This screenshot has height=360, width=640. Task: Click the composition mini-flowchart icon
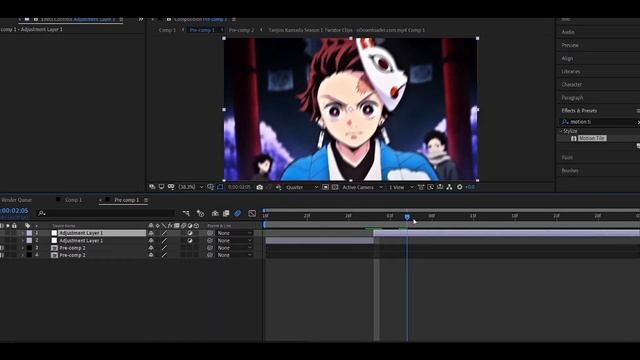click(x=186, y=213)
